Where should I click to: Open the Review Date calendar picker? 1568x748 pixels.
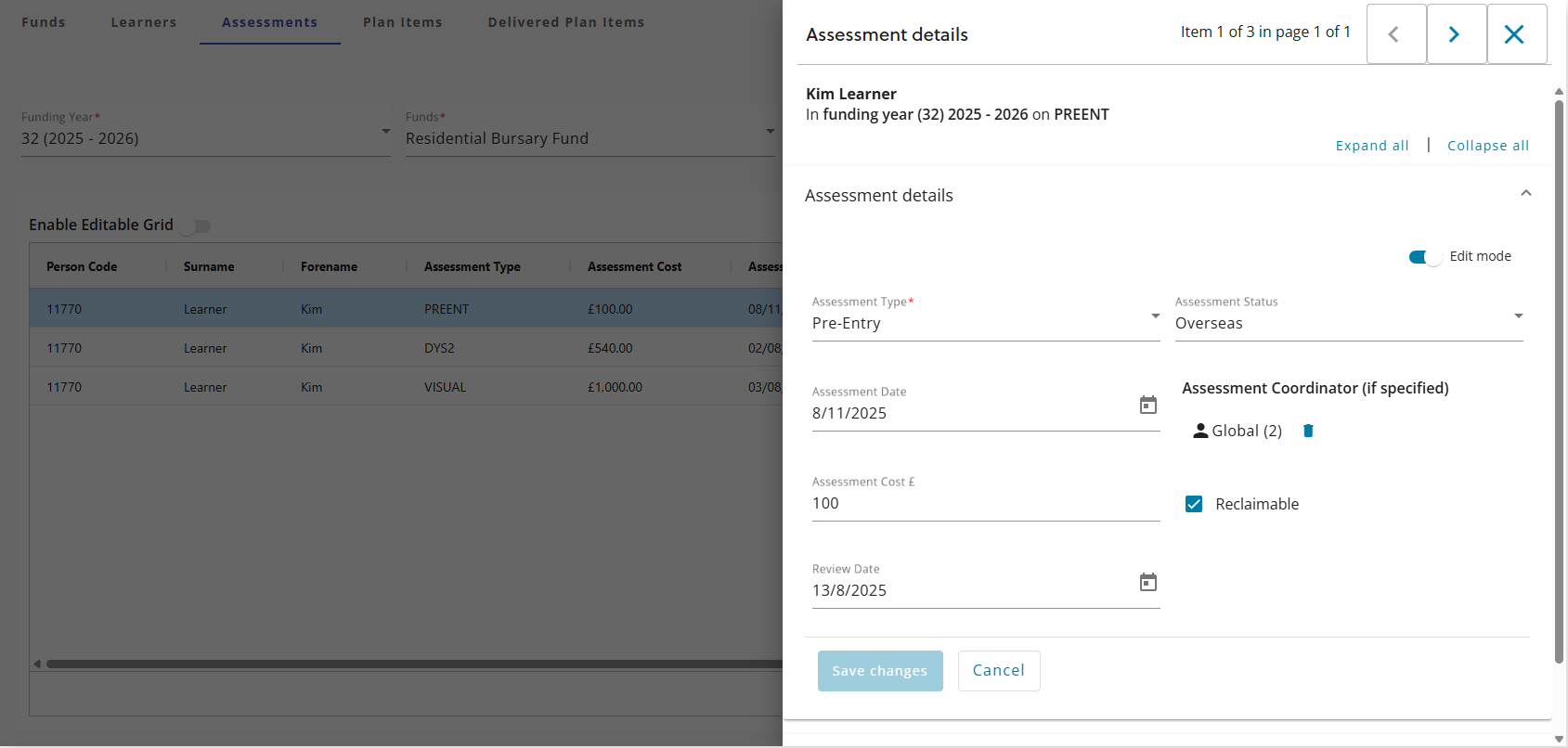tap(1148, 583)
